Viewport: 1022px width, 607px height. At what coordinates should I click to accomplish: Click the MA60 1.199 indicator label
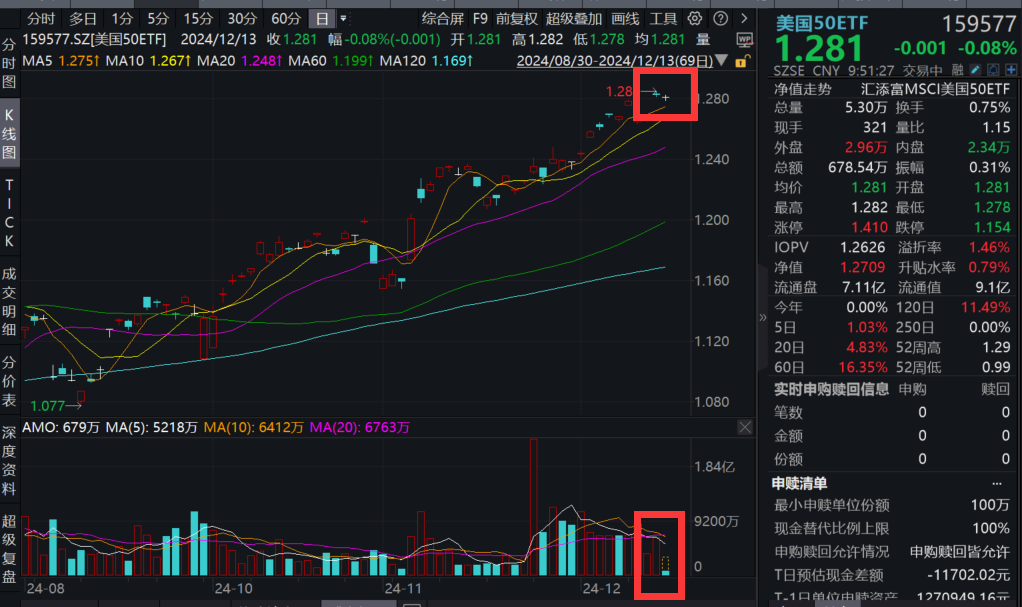pyautogui.click(x=330, y=61)
